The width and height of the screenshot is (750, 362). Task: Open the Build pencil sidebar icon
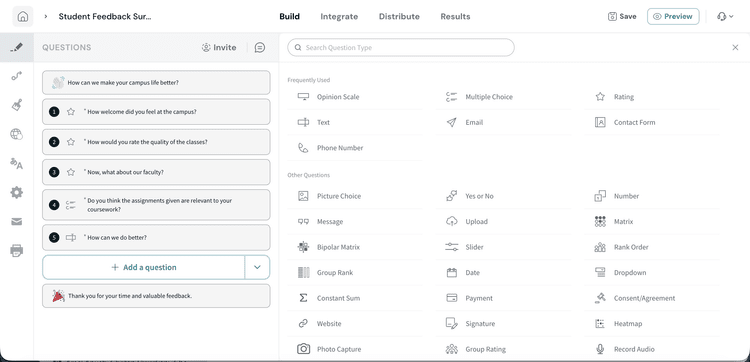pos(17,47)
